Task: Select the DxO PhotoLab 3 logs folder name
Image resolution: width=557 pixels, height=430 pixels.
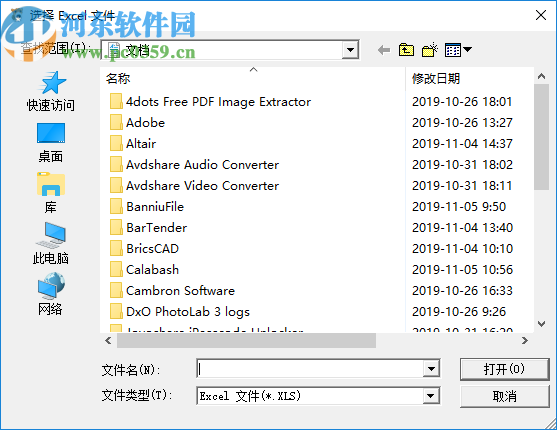Action: pyautogui.click(x=188, y=312)
